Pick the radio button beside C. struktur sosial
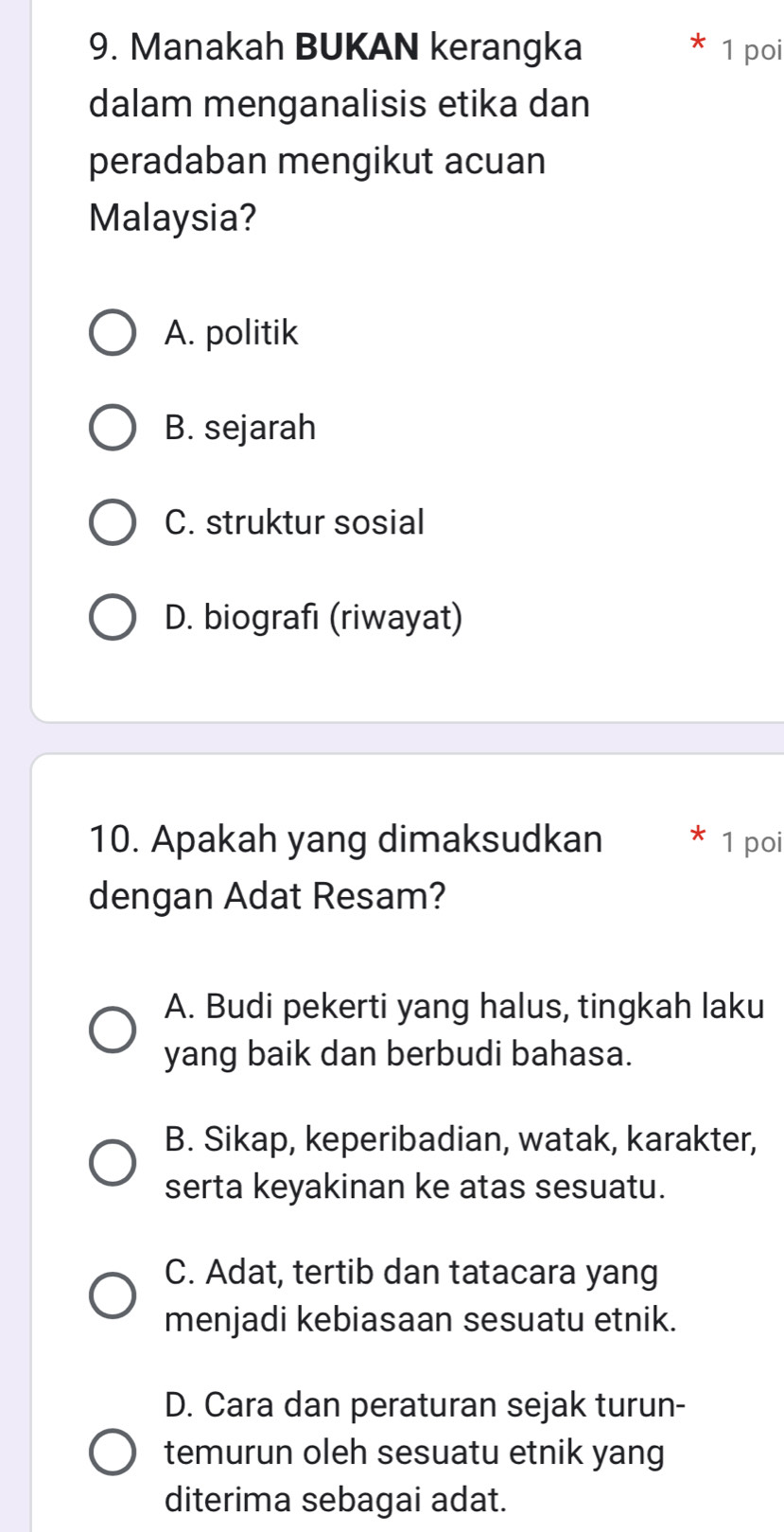Image resolution: width=784 pixels, height=1532 pixels. 113,522
